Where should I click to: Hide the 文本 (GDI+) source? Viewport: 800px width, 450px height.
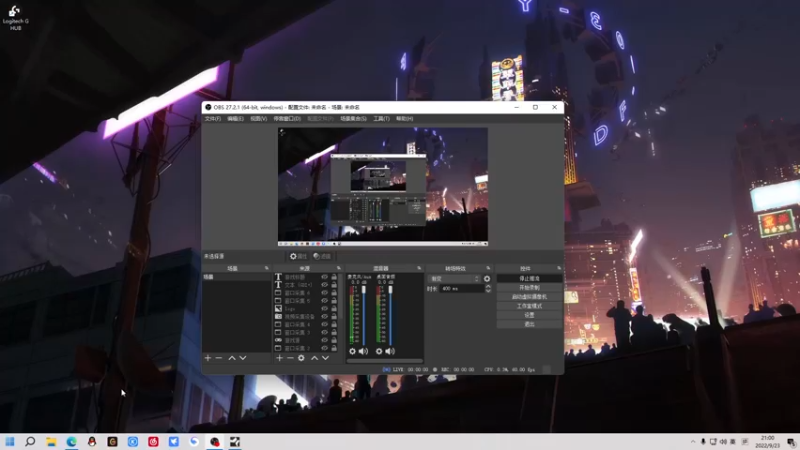324,285
